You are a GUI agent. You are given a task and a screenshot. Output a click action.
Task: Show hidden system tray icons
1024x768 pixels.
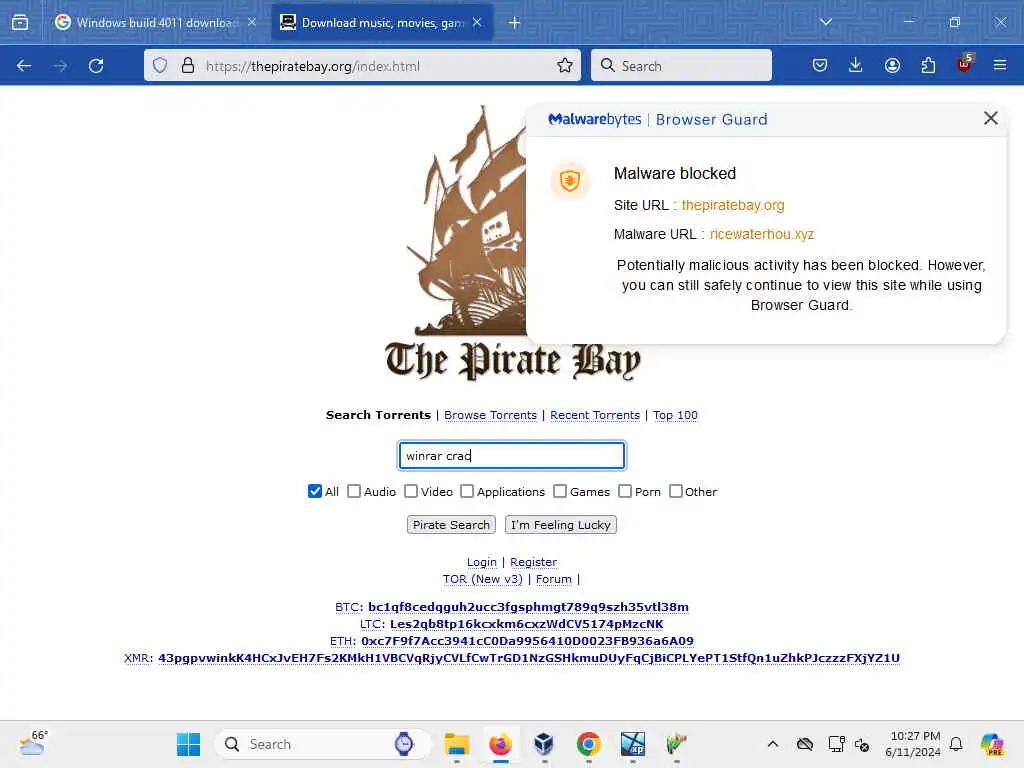click(x=773, y=744)
